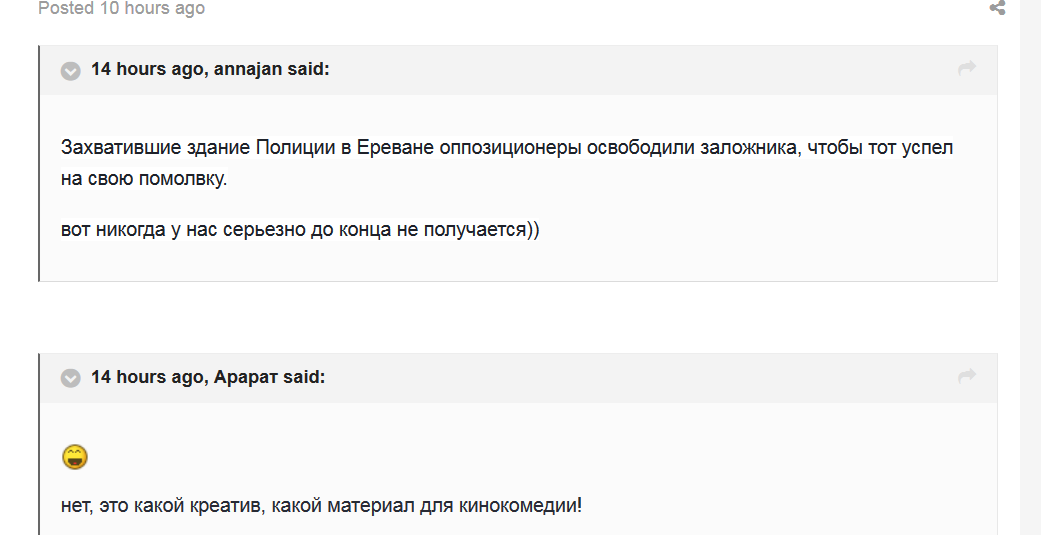Click 'annajan' username in quote header

point(248,69)
